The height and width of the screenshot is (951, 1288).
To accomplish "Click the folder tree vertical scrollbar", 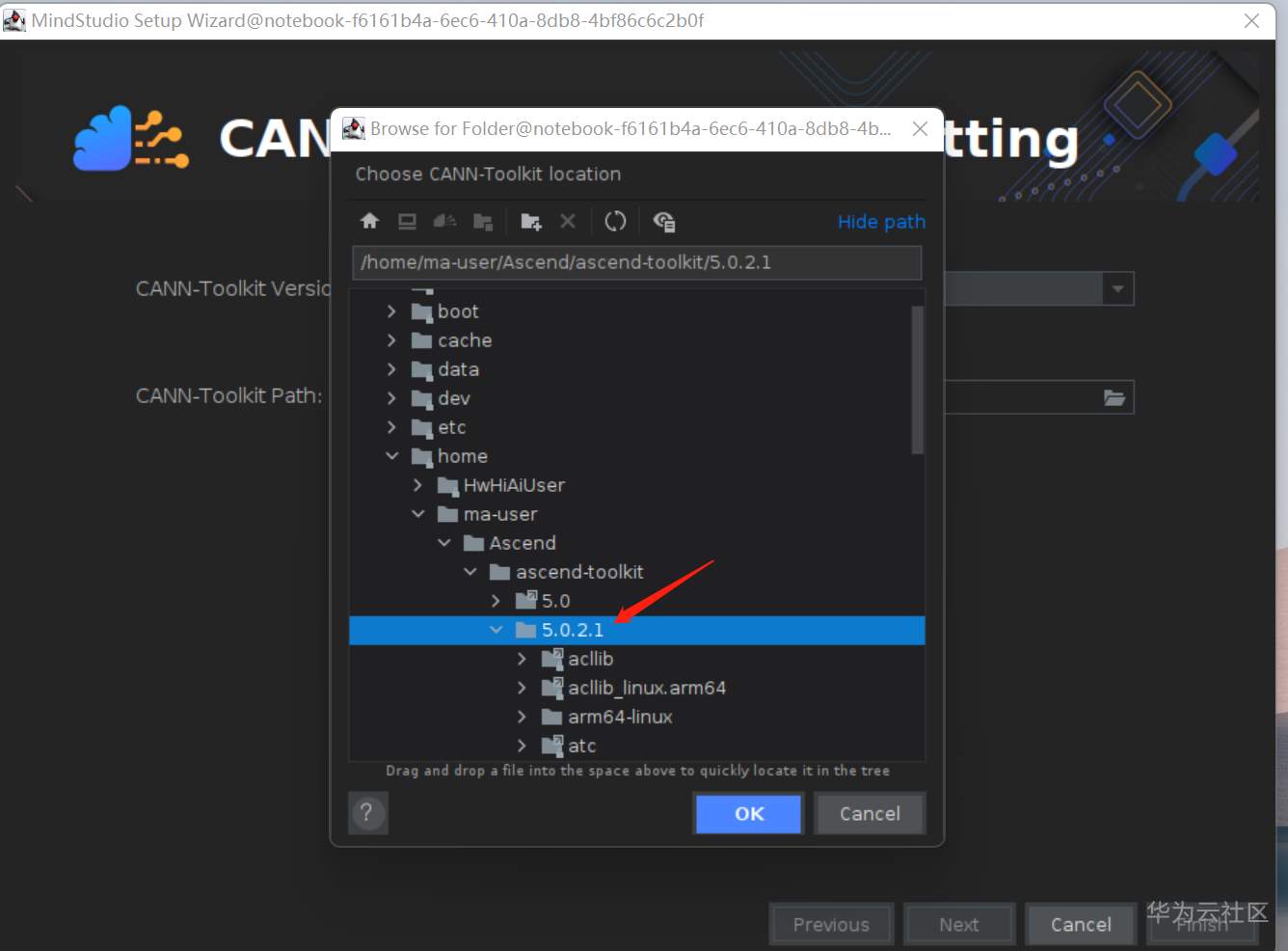I will [x=918, y=380].
